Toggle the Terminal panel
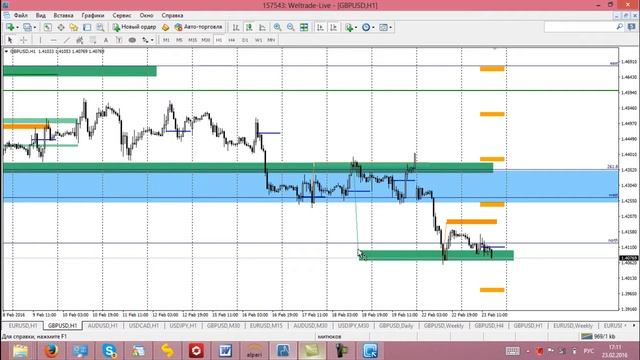This screenshot has height=360, width=640. pos(87,27)
